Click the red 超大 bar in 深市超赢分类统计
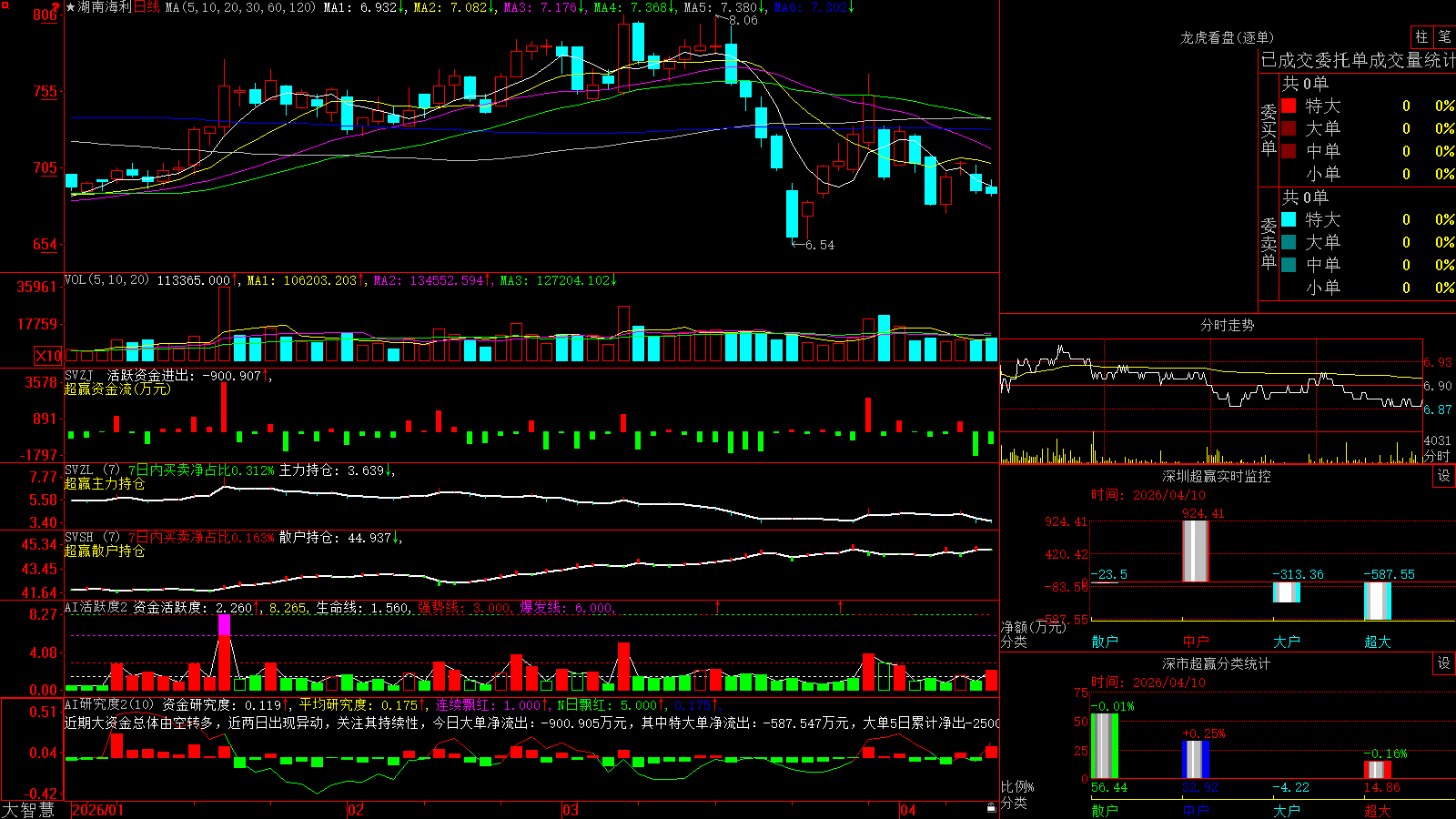 click(1378, 770)
